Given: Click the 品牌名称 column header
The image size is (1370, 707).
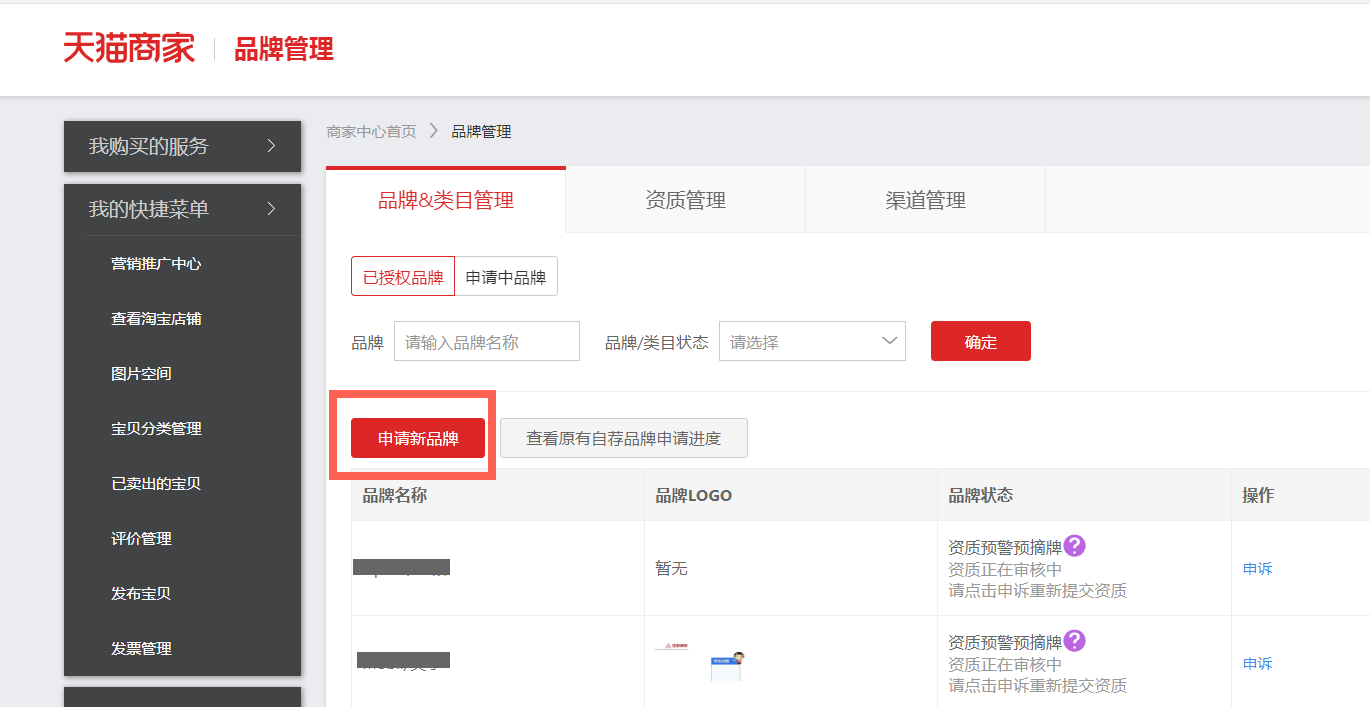Looking at the screenshot, I should pyautogui.click(x=394, y=495).
